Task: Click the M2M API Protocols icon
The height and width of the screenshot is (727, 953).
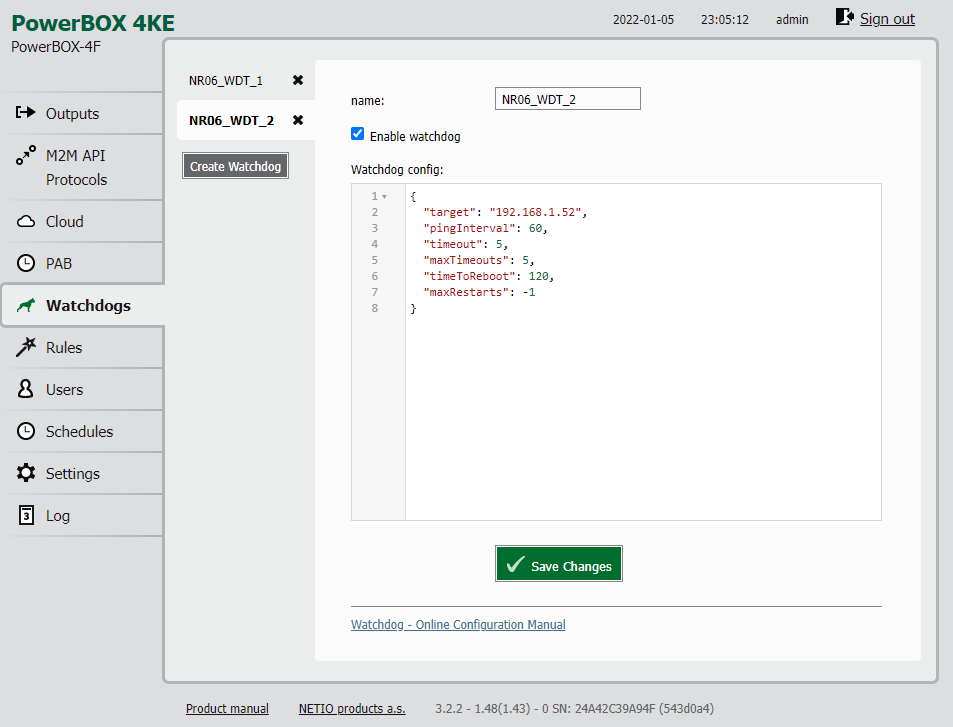Action: (26, 157)
